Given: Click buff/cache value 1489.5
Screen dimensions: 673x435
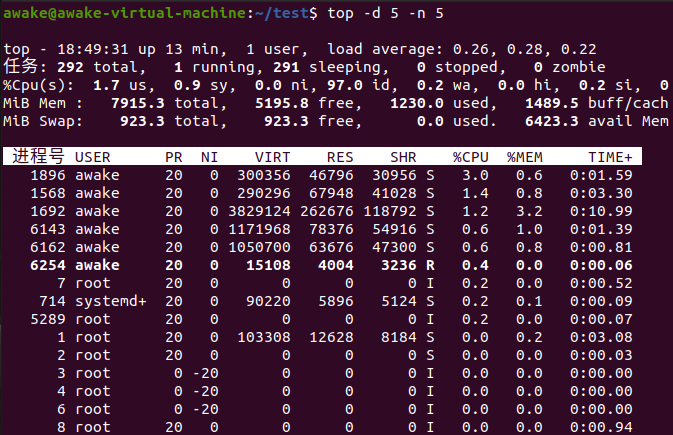Looking at the screenshot, I should [x=552, y=103].
